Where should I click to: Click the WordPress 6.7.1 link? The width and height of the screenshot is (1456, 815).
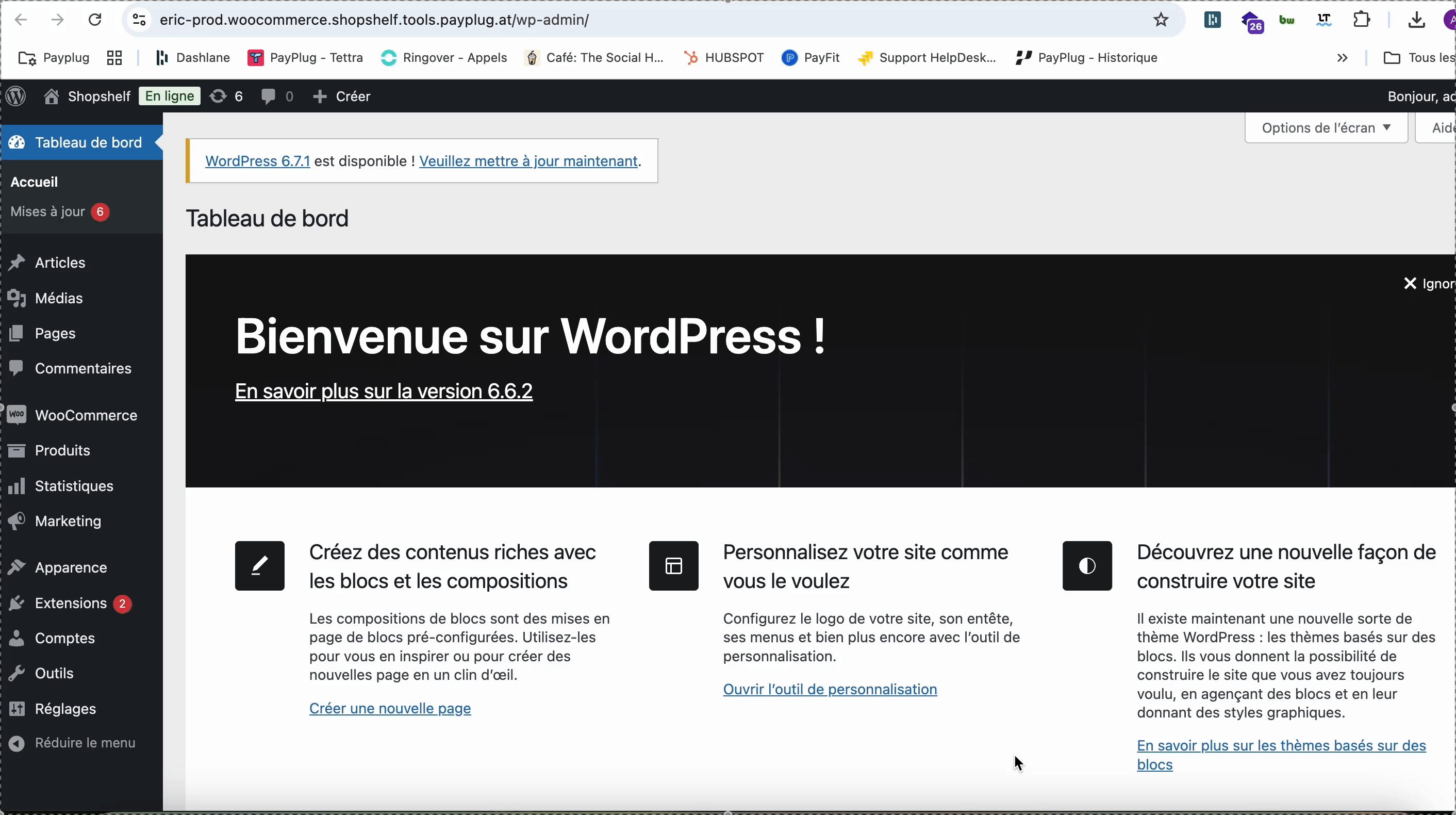257,161
